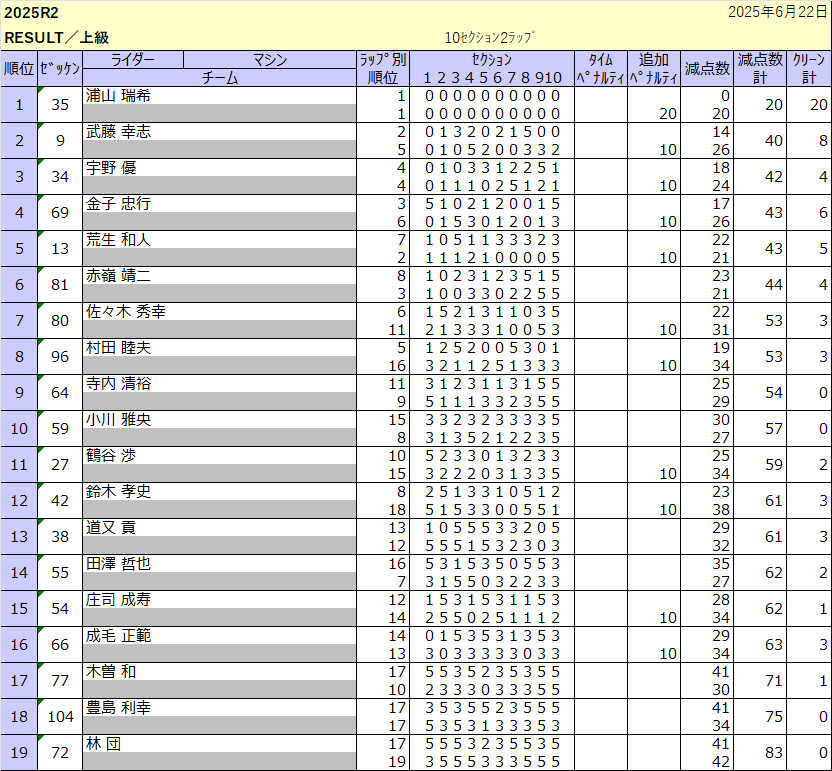
Task: Select rider 豊島 利幸 cell
Action: [x=118, y=708]
